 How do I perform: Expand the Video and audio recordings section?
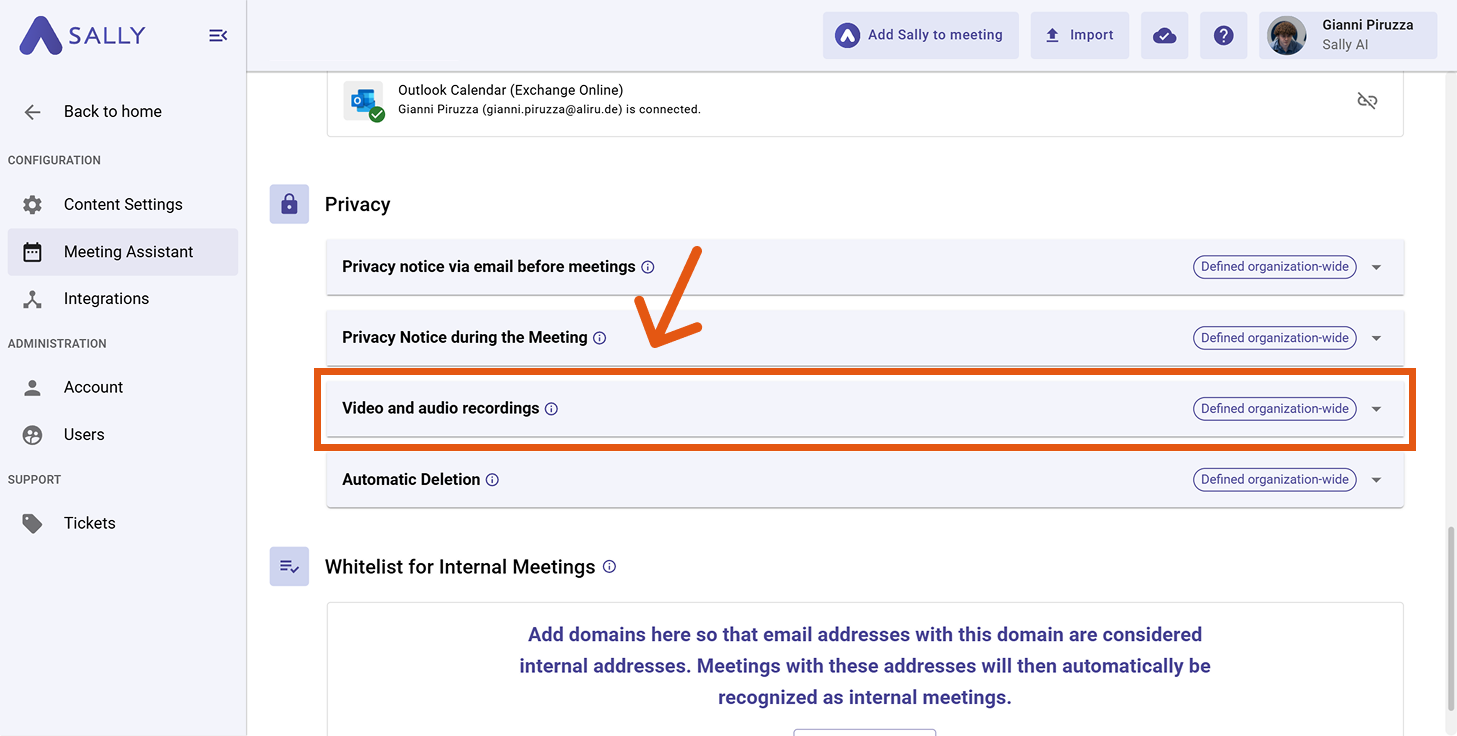coord(1376,408)
